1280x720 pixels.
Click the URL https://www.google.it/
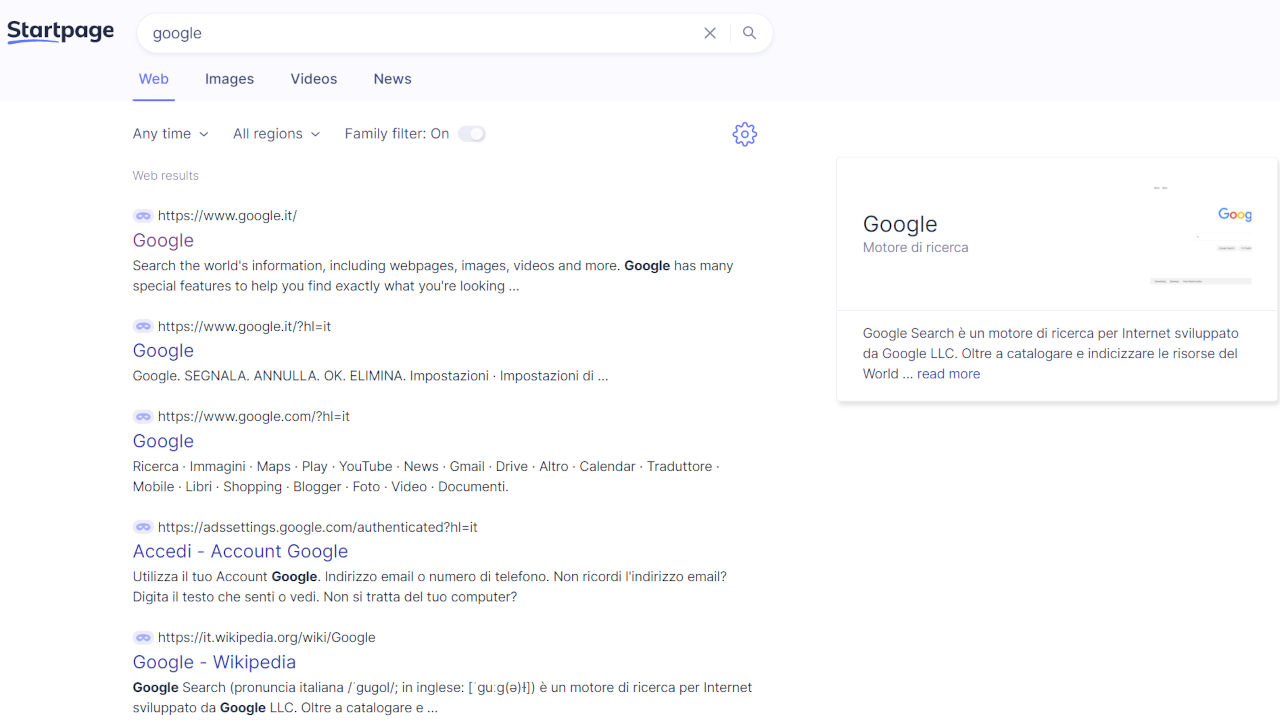pyautogui.click(x=227, y=216)
